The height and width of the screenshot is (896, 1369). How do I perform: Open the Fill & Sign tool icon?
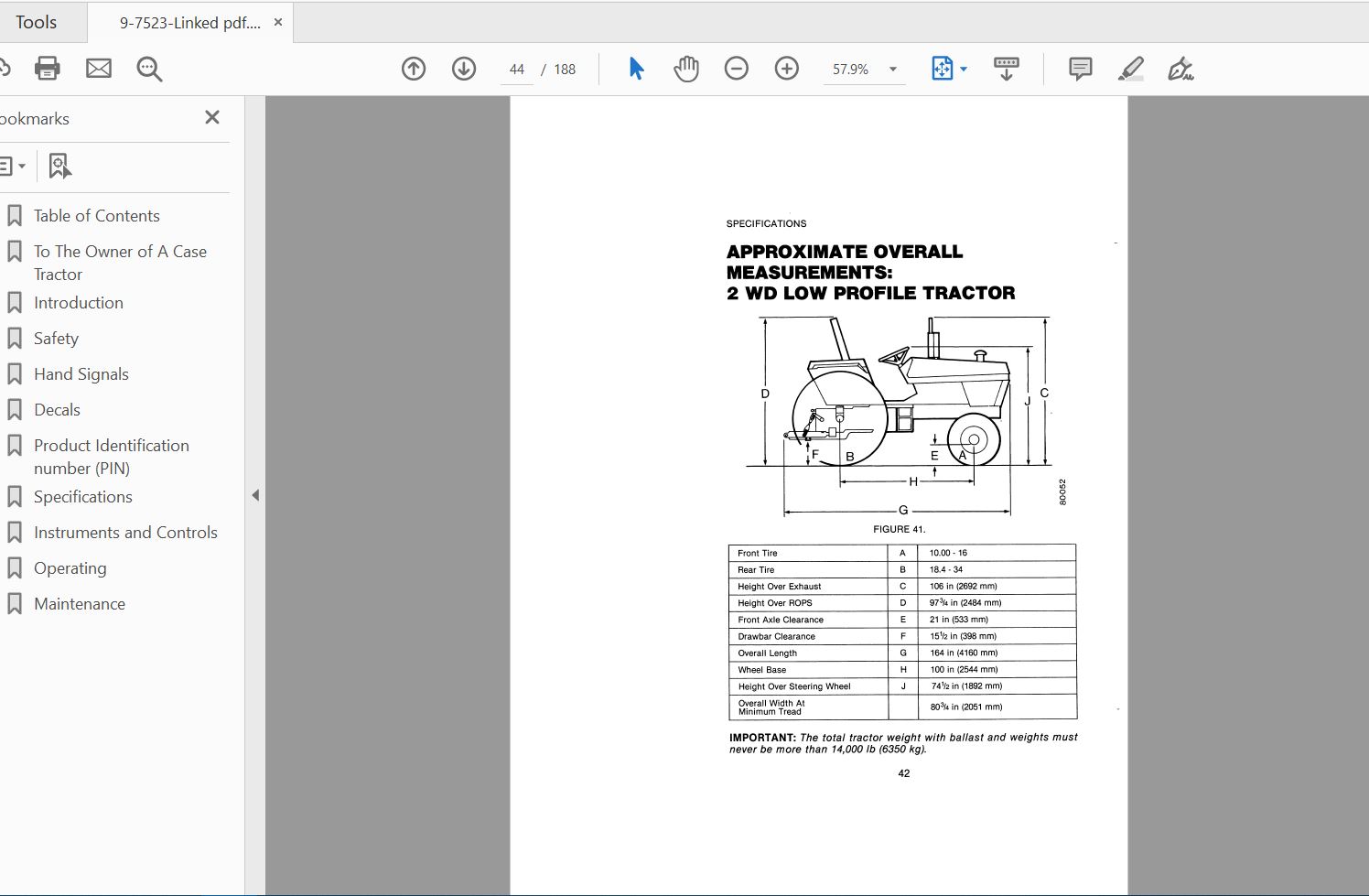click(1180, 68)
